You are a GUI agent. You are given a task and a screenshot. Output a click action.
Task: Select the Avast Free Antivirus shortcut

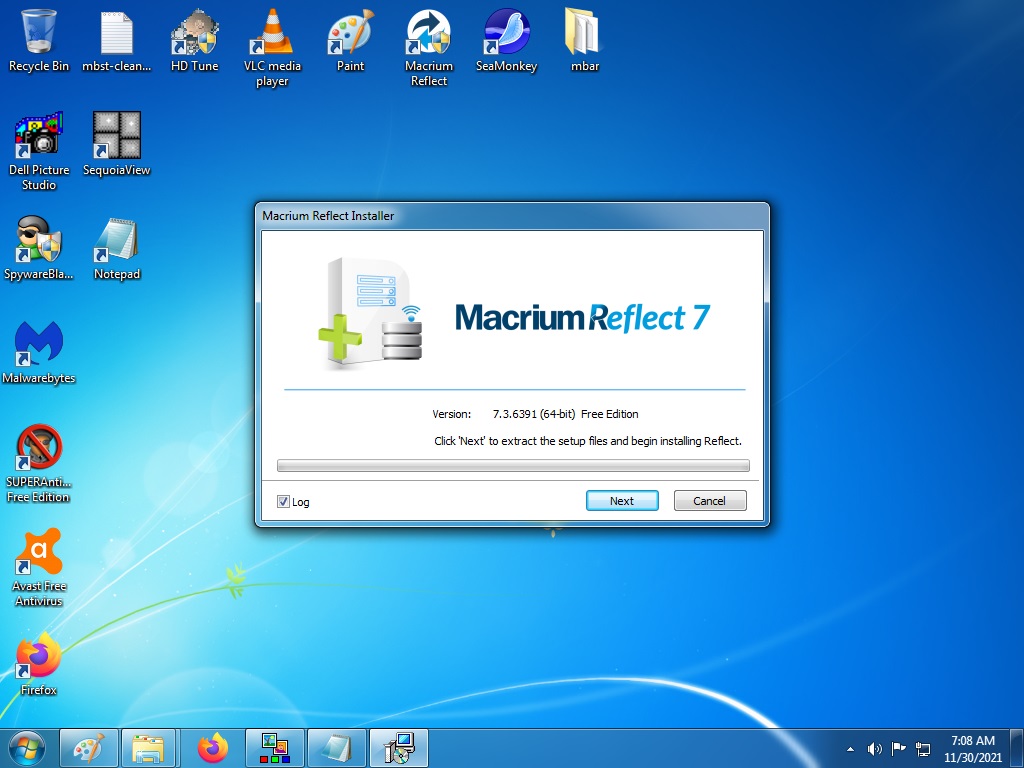pyautogui.click(x=39, y=568)
